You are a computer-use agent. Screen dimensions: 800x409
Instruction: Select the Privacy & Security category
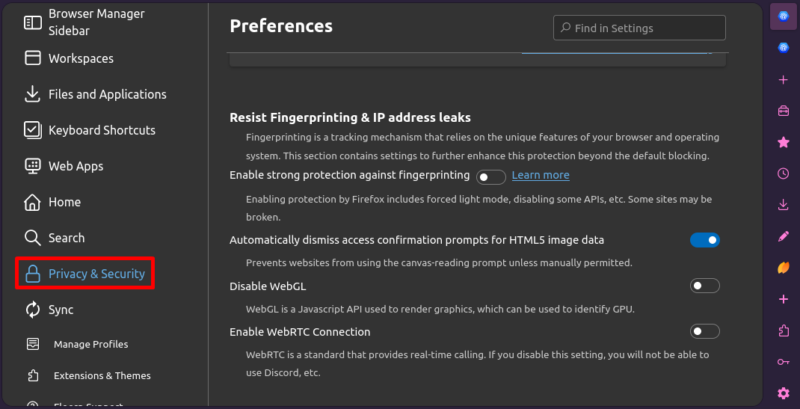[x=96, y=274]
